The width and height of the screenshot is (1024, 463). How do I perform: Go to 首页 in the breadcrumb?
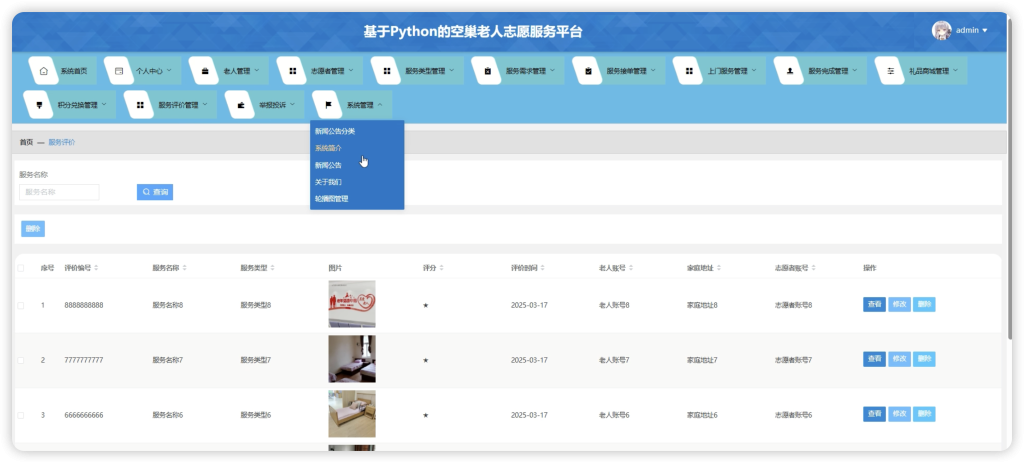pos(26,142)
